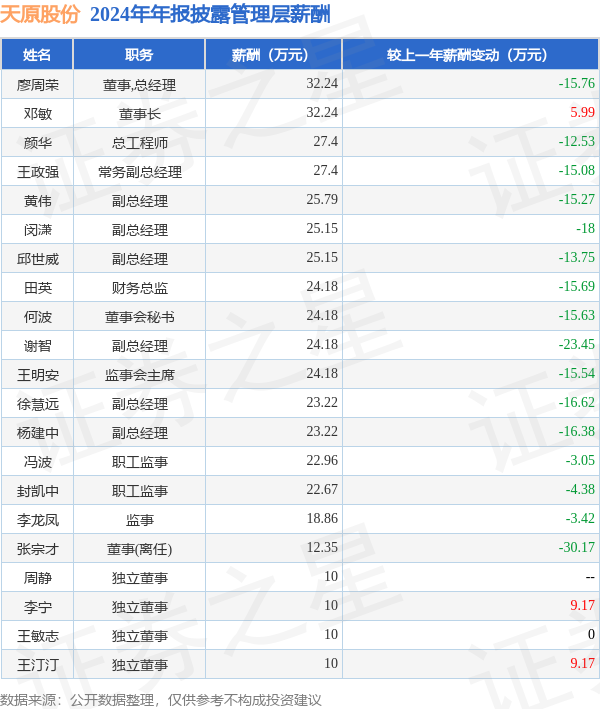Click the name 周静
Viewport: 600px width, 709px height.
(x=38, y=577)
